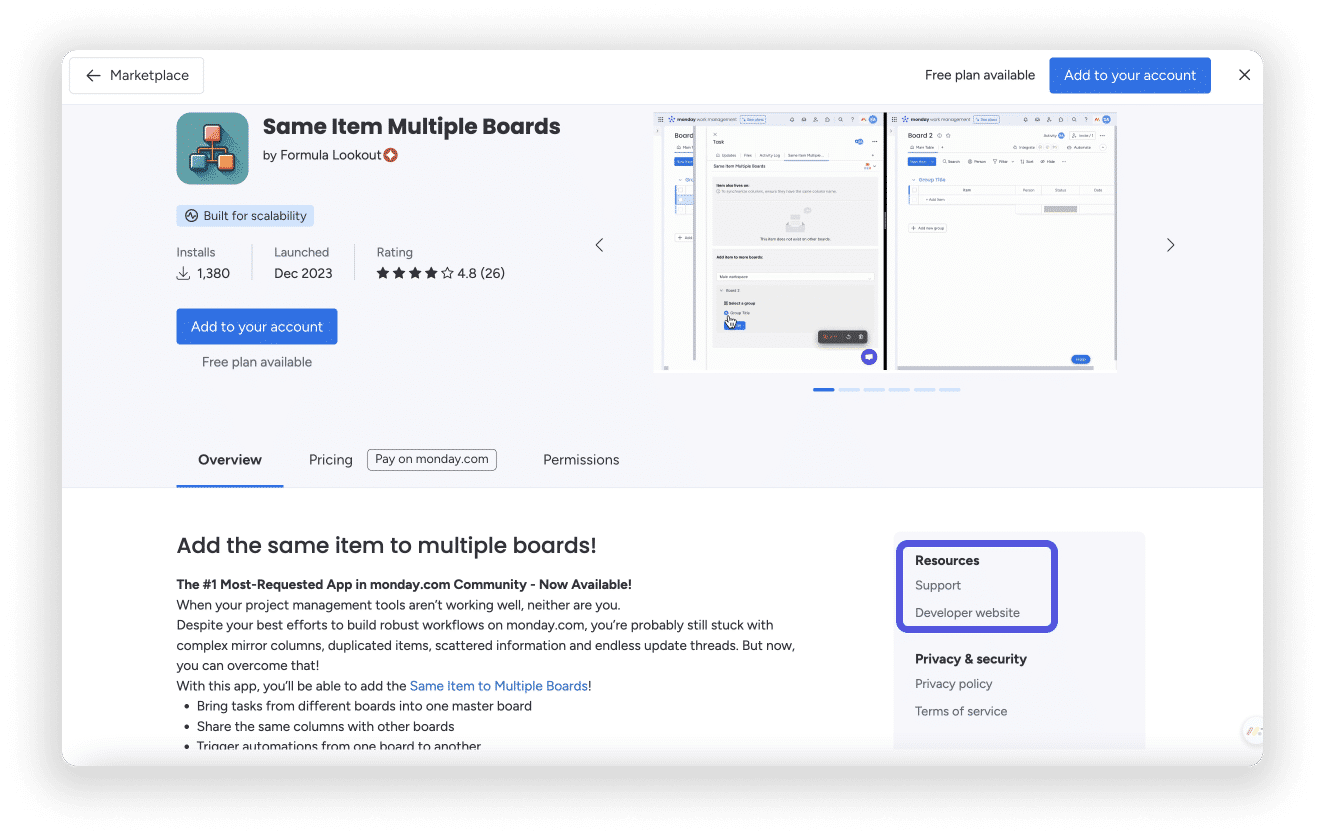This screenshot has height=836, width=1321.
Task: Switch to the Permissions tab
Action: [581, 460]
